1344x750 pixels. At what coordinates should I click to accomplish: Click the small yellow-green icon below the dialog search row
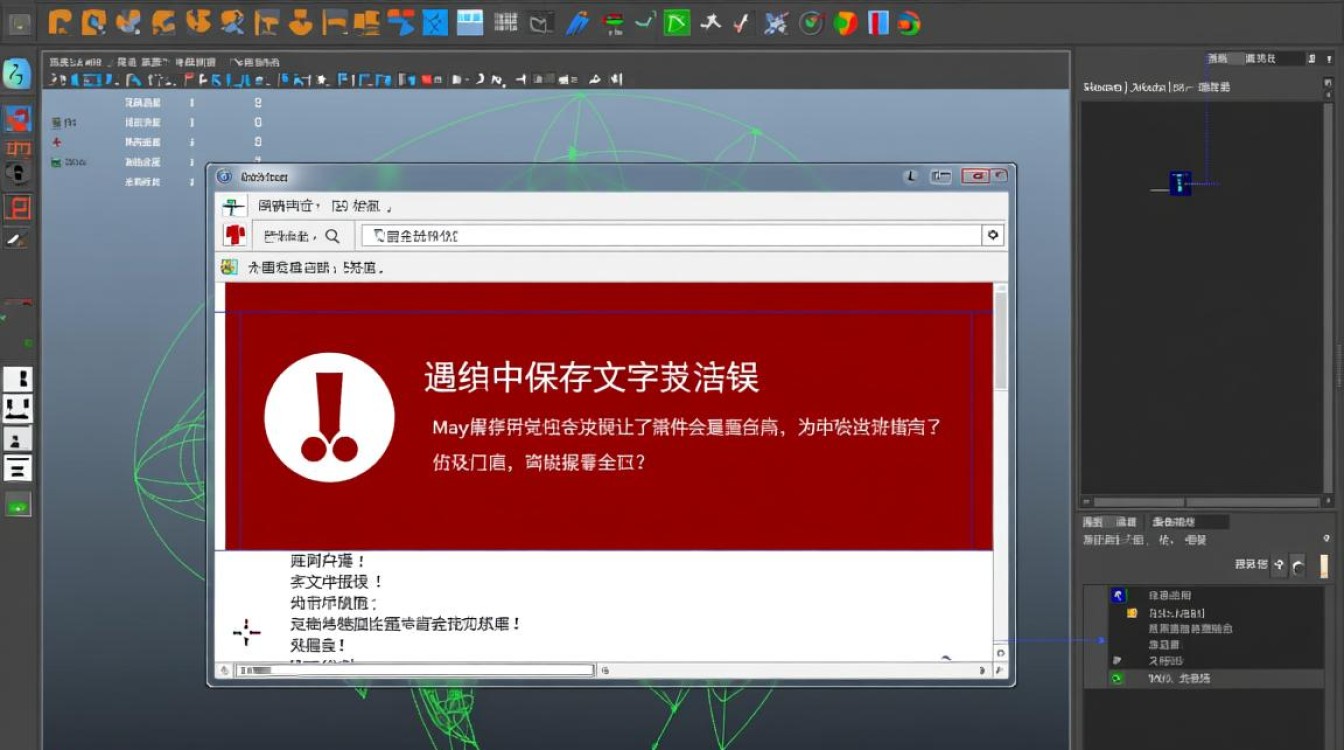click(229, 267)
